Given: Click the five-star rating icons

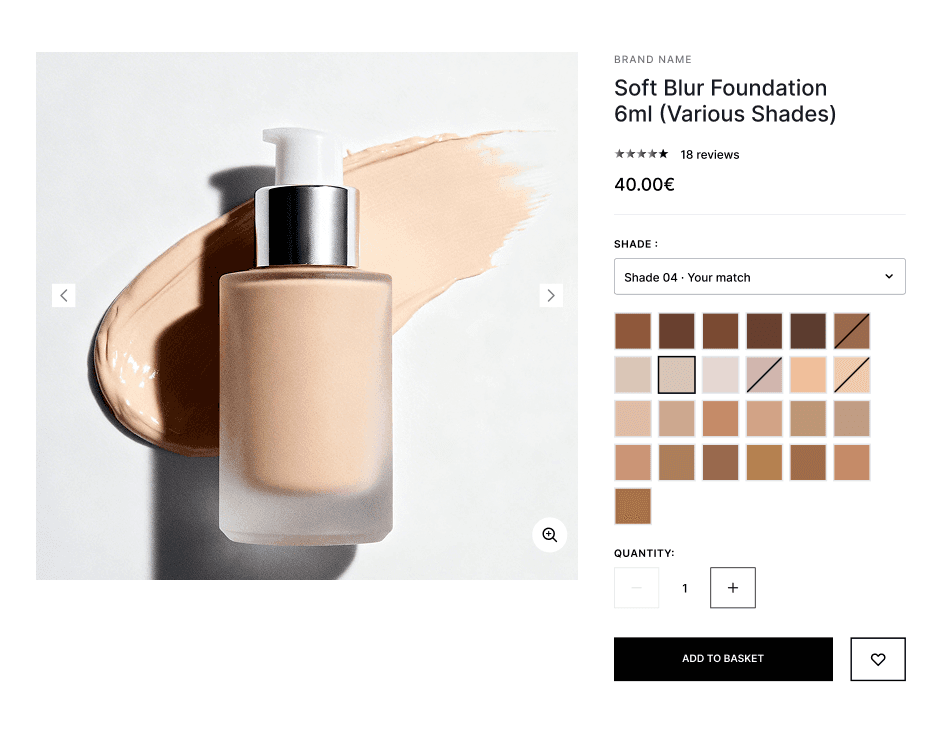Looking at the screenshot, I should point(641,154).
